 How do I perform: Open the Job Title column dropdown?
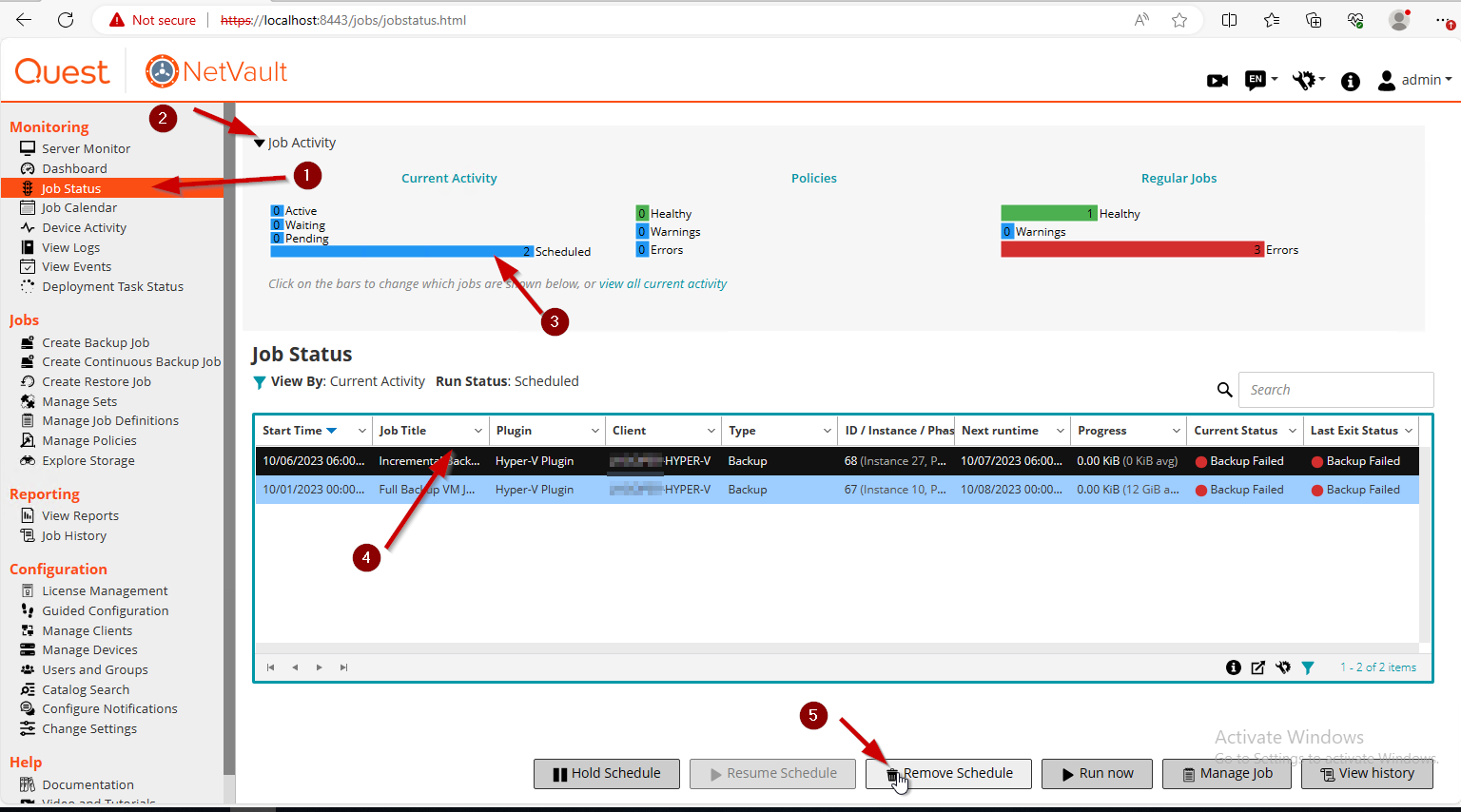[x=477, y=431]
